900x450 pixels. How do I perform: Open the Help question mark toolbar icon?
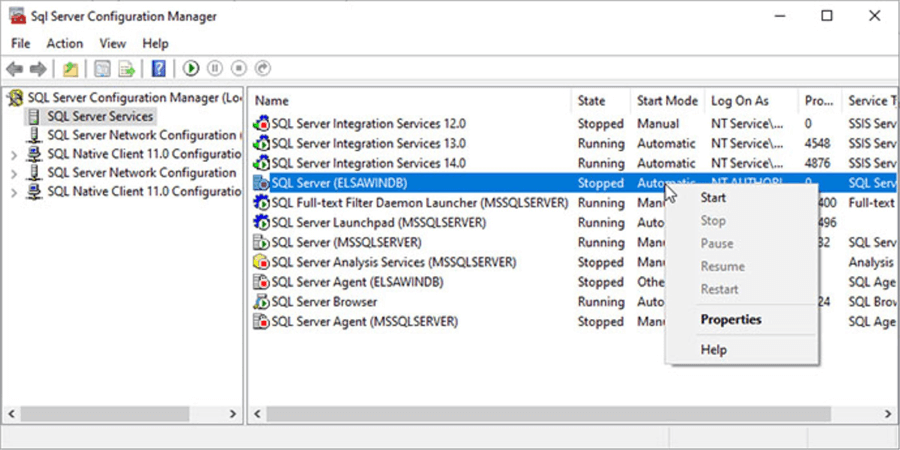[x=158, y=69]
